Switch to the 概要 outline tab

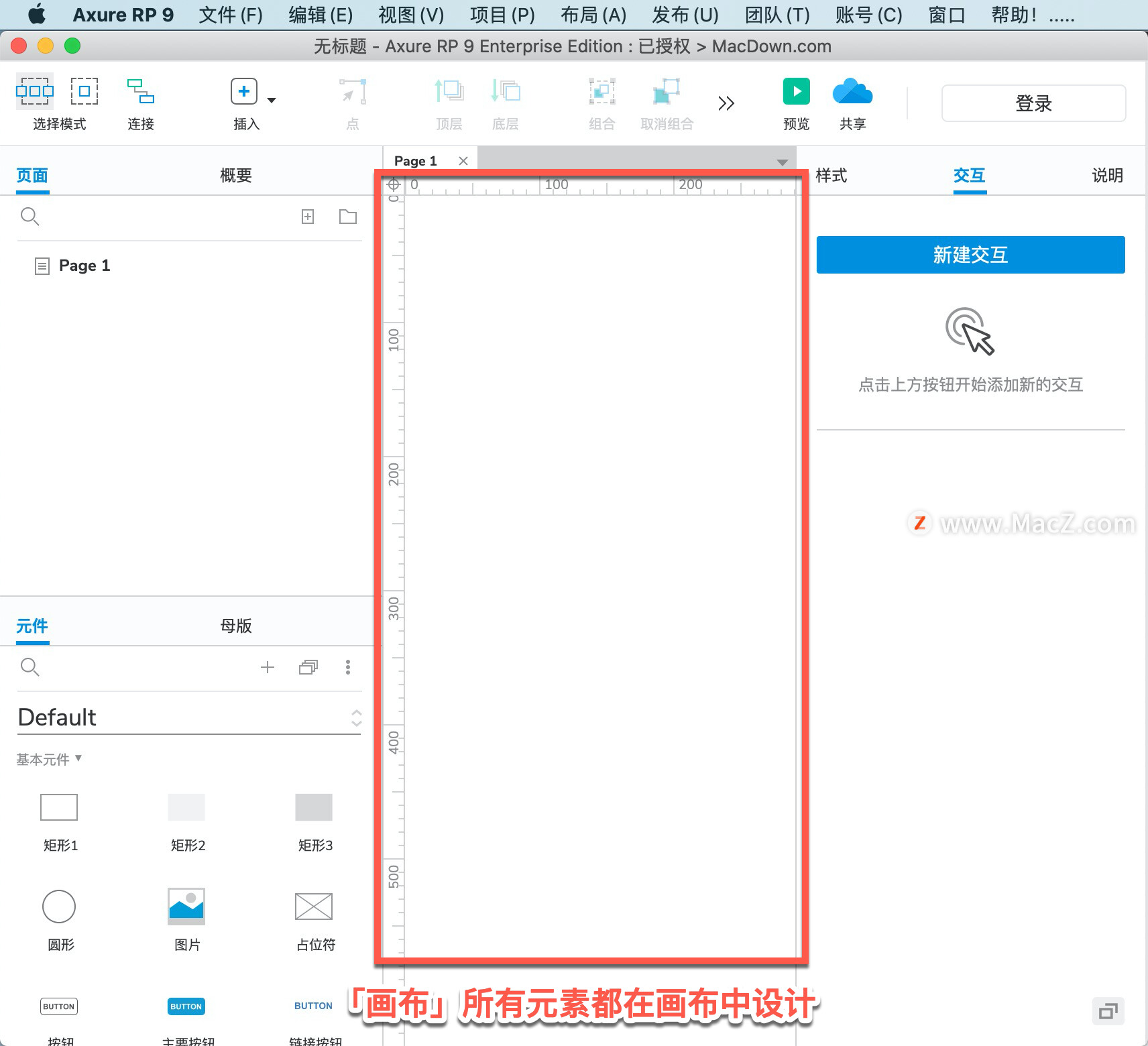tap(236, 176)
